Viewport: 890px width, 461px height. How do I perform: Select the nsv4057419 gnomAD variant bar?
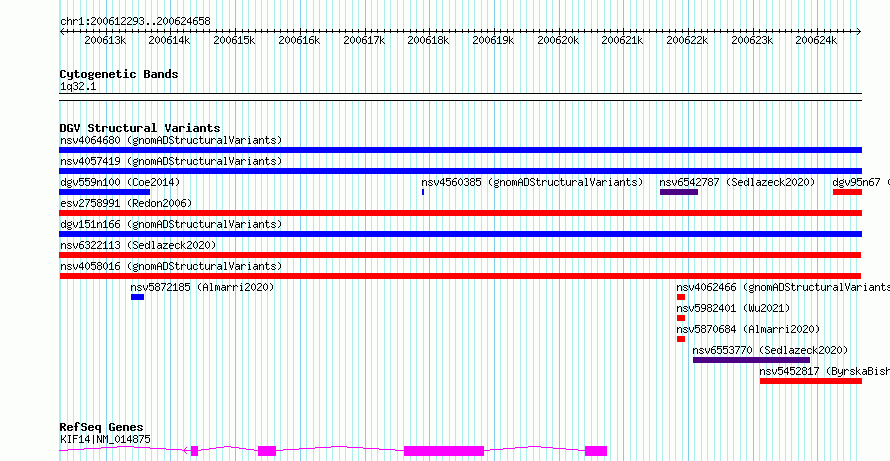click(460, 171)
